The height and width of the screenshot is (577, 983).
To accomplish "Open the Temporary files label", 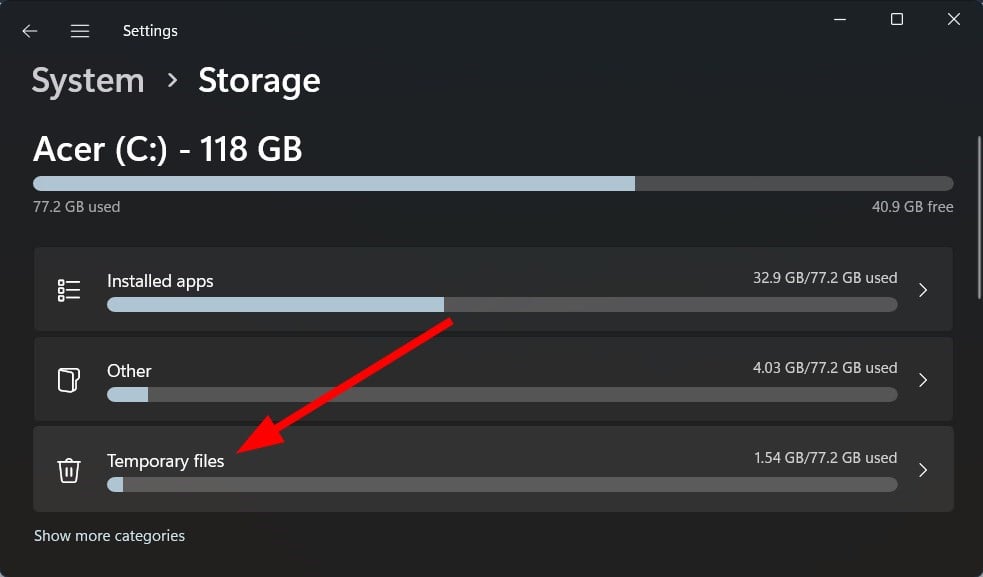I will click(166, 461).
